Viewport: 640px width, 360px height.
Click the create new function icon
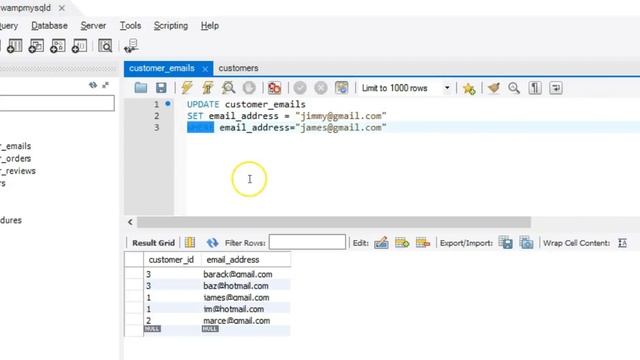pos(79,46)
